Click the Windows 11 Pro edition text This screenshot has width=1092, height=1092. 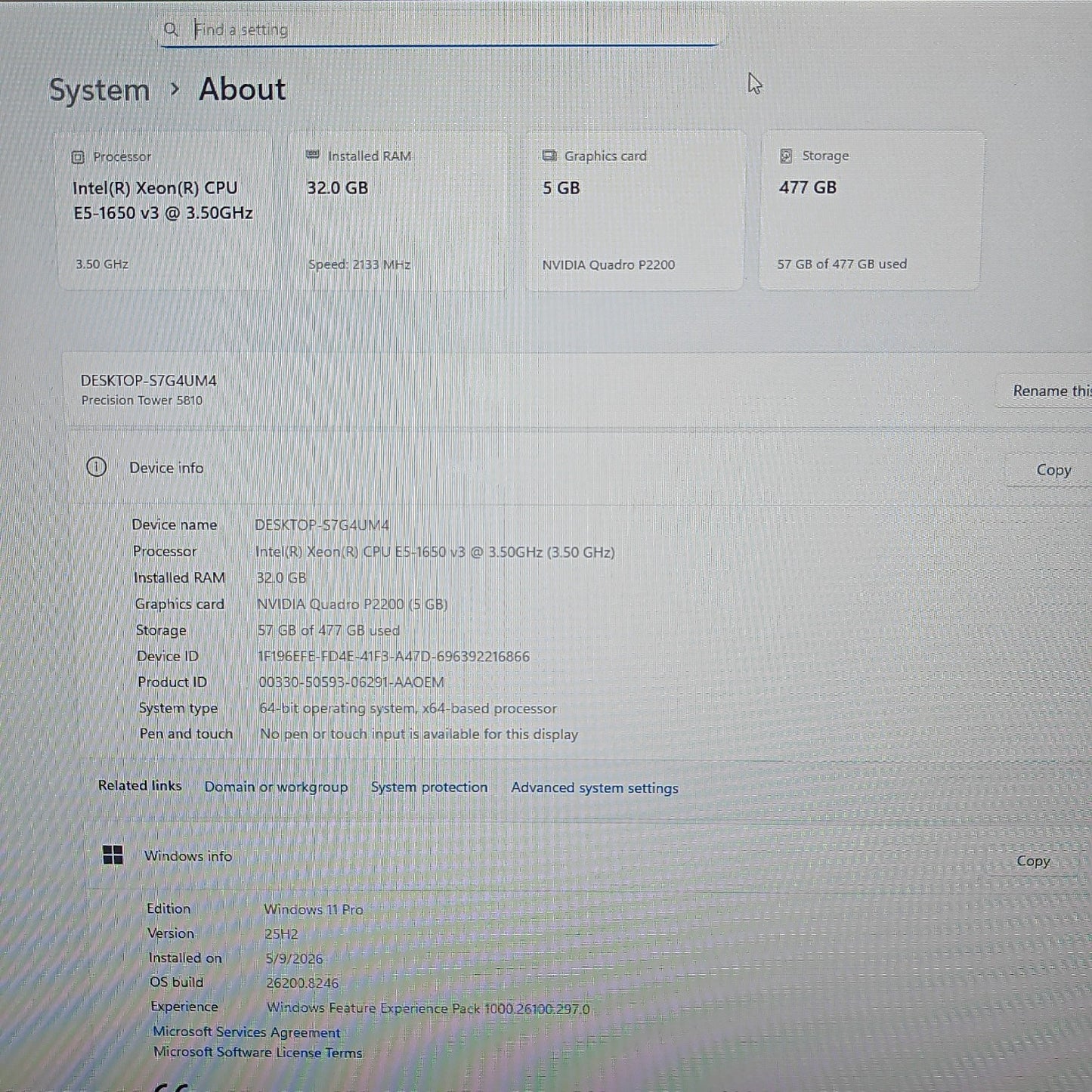[314, 910]
